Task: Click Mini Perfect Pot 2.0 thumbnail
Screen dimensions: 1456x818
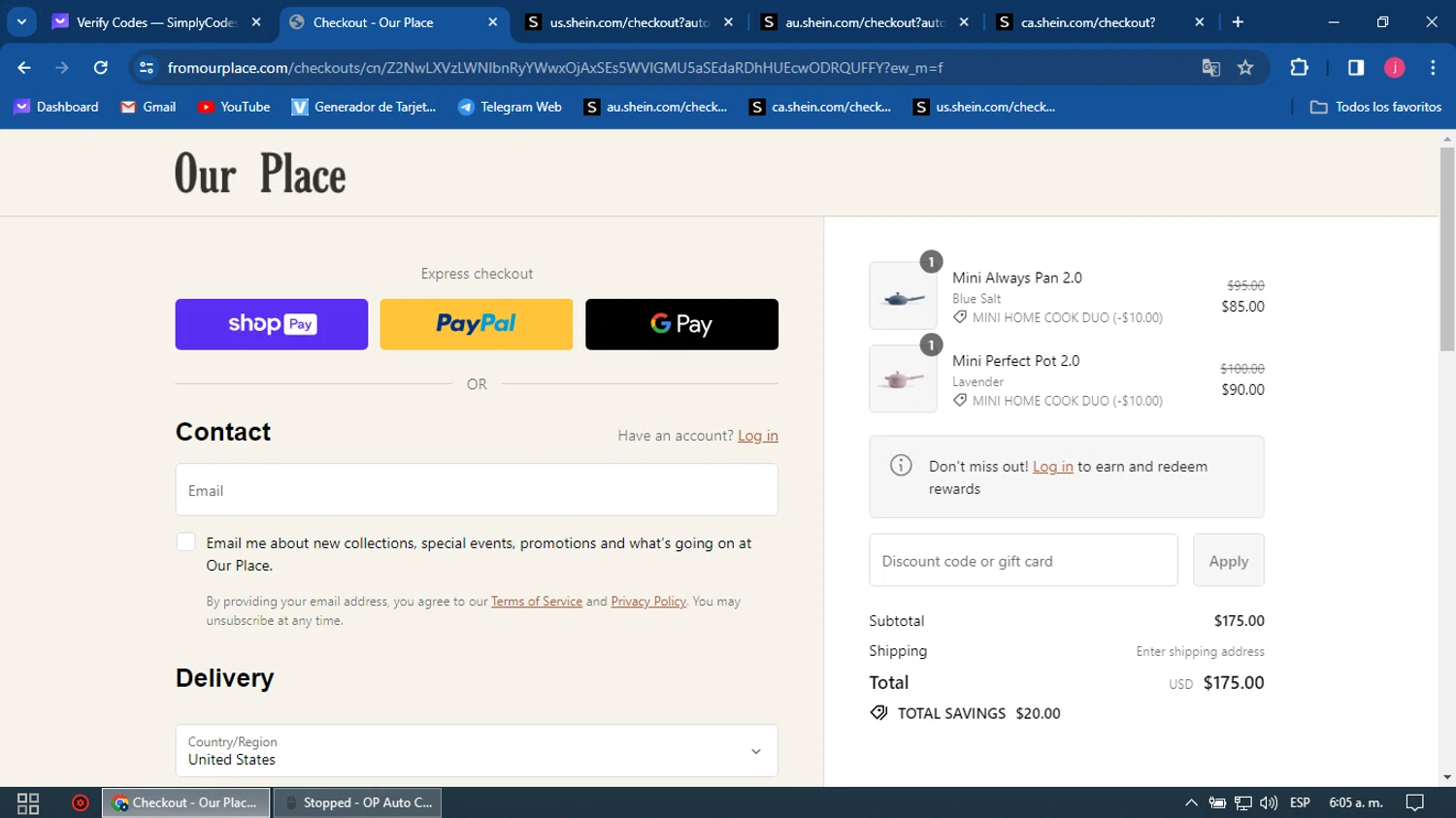Action: coord(903,379)
